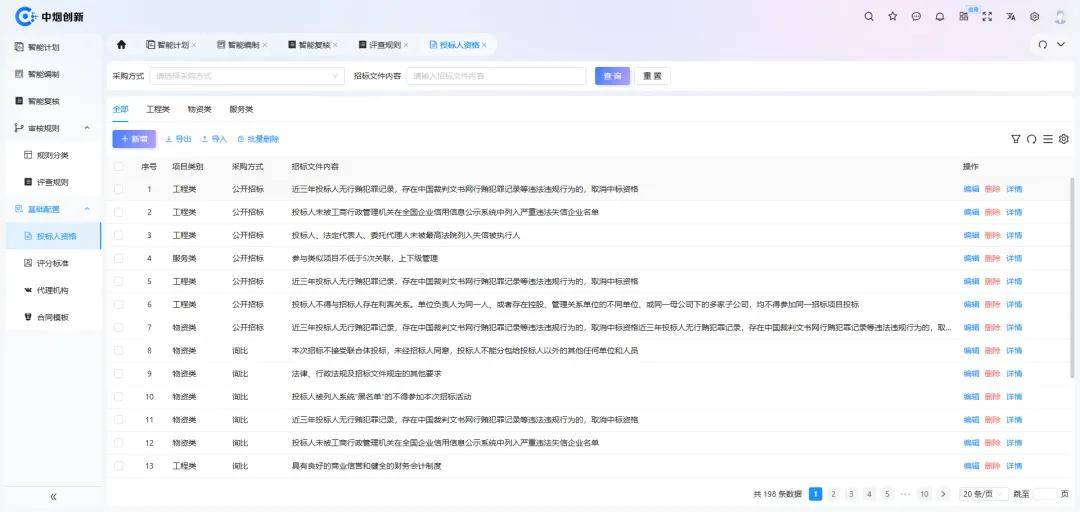Collapse the sidebar with double-chevron icon
Image resolution: width=1080 pixels, height=512 pixels.
pyautogui.click(x=53, y=497)
